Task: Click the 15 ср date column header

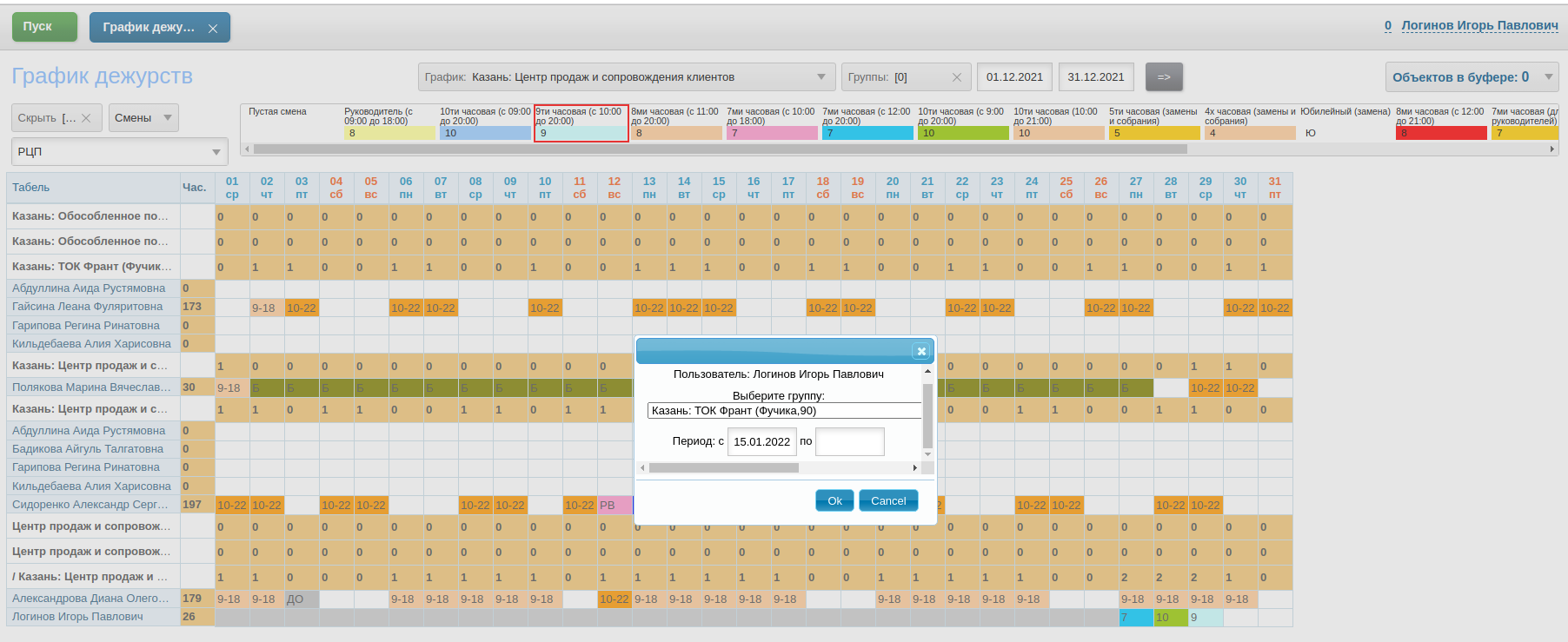Action: pyautogui.click(x=719, y=188)
